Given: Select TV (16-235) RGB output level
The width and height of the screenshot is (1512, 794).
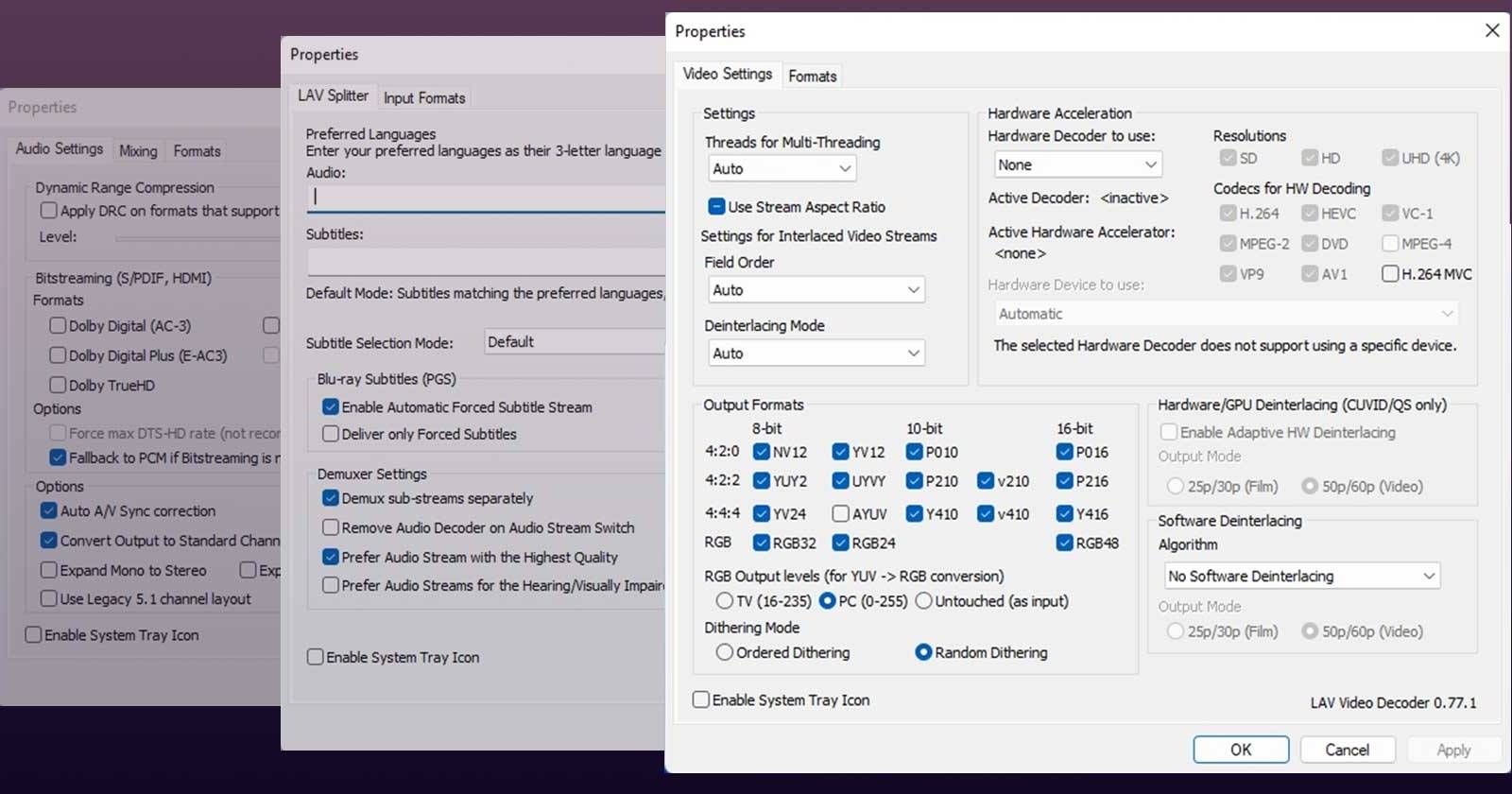Looking at the screenshot, I should [x=725, y=601].
